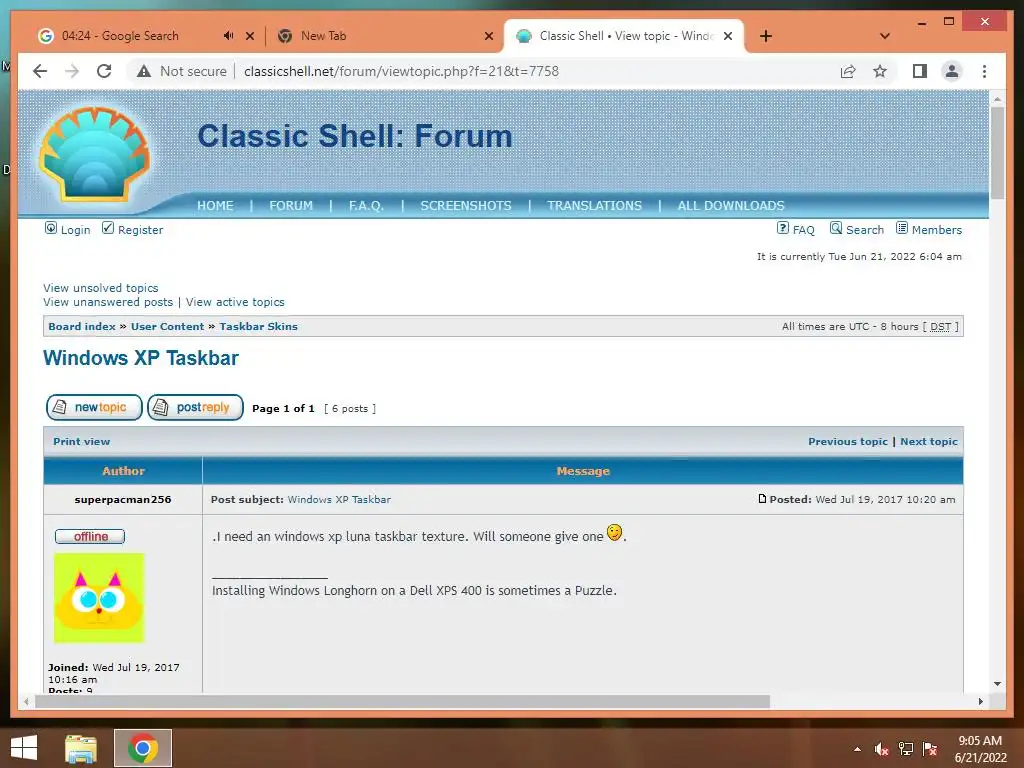The height and width of the screenshot is (768, 1024).
Task: Click the offline status badge
Action: 90,536
